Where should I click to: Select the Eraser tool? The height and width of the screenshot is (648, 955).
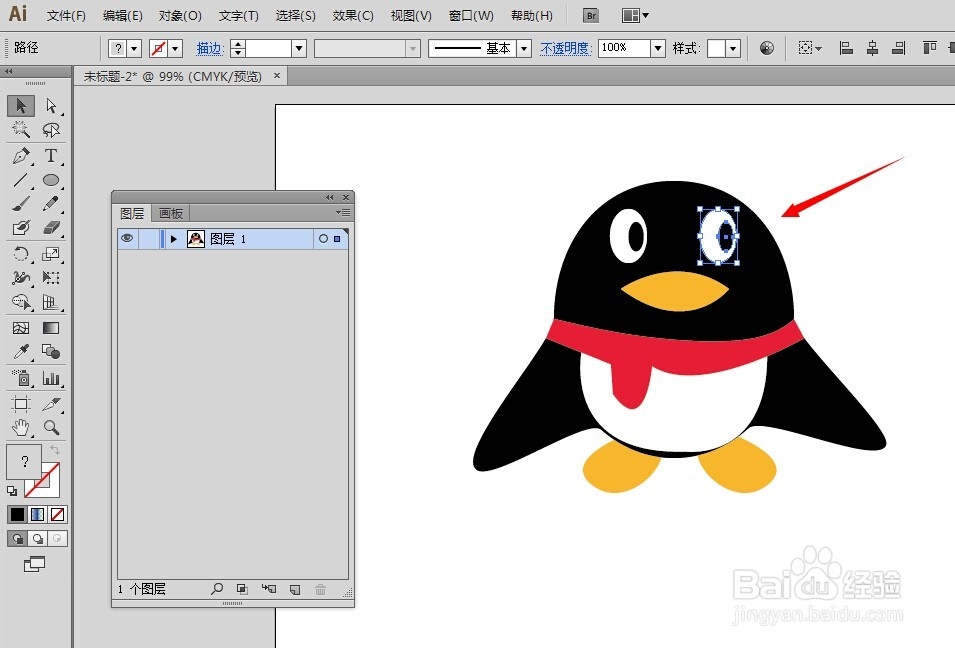click(51, 227)
